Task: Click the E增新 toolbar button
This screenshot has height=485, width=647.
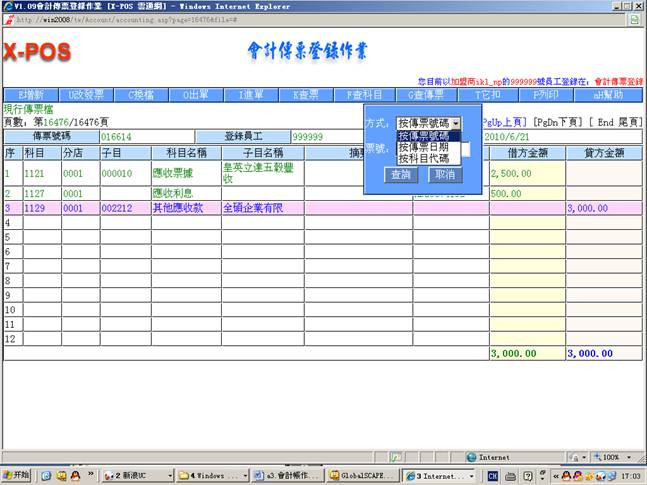Action: tap(33, 95)
